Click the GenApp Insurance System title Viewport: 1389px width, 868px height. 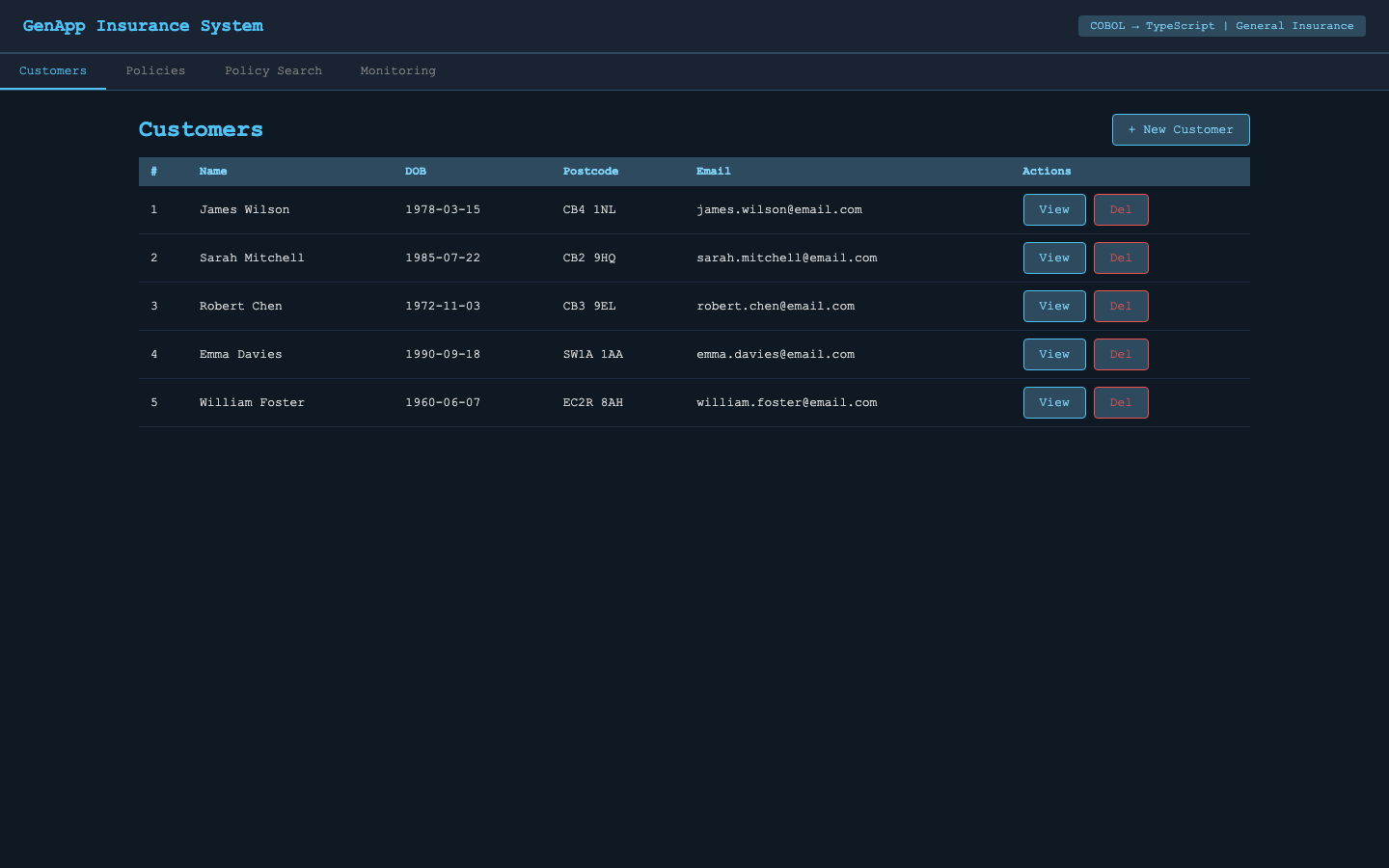point(143,26)
